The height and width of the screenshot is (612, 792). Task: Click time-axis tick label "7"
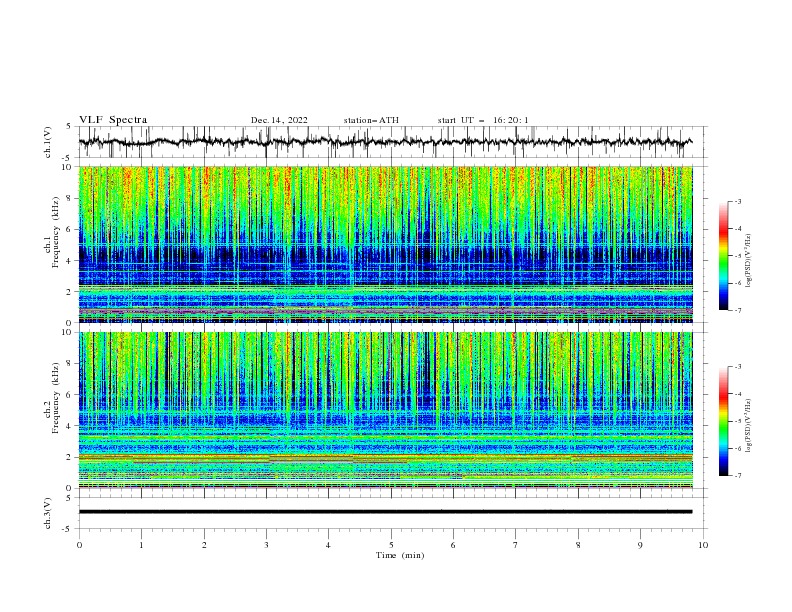coord(516,545)
